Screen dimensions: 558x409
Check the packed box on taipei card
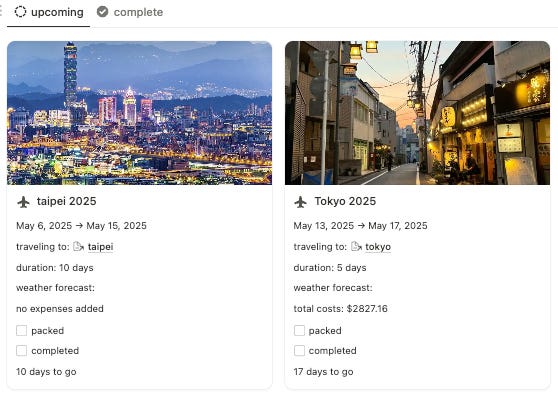(x=21, y=331)
